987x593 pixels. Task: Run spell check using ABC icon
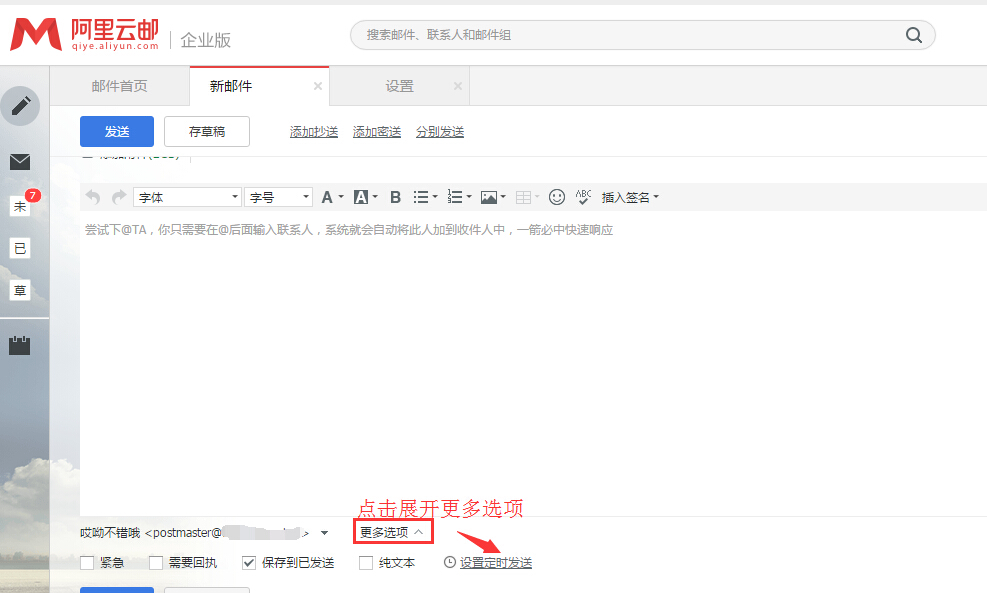(x=584, y=197)
